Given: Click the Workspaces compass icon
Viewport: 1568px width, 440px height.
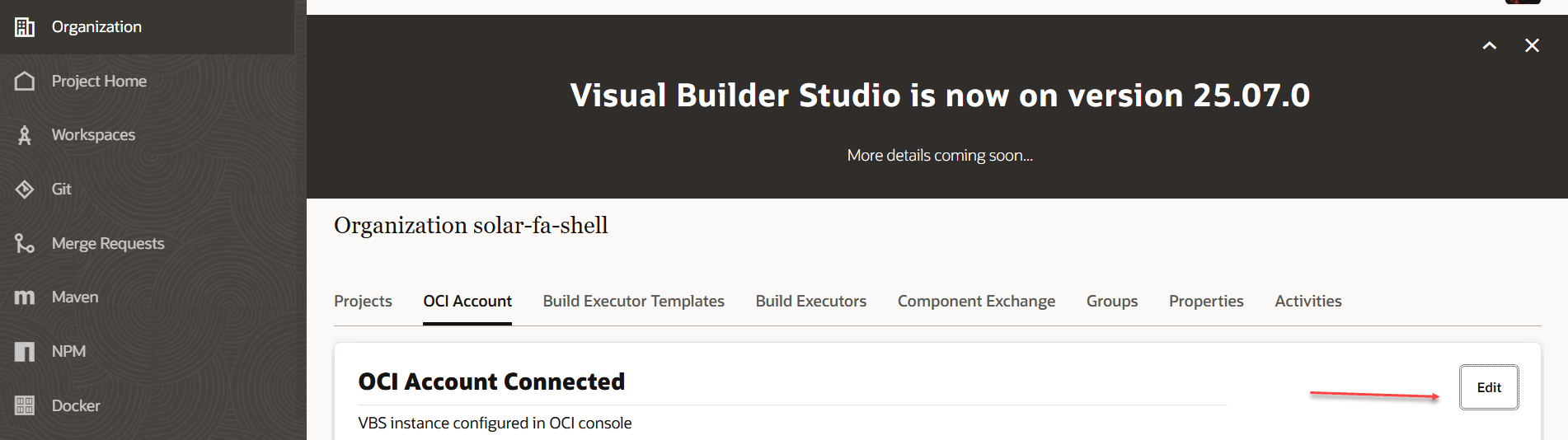Looking at the screenshot, I should [25, 135].
